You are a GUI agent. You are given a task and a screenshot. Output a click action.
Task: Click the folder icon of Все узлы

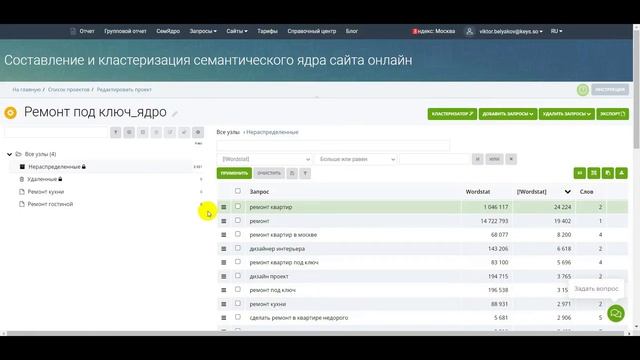(x=18, y=154)
